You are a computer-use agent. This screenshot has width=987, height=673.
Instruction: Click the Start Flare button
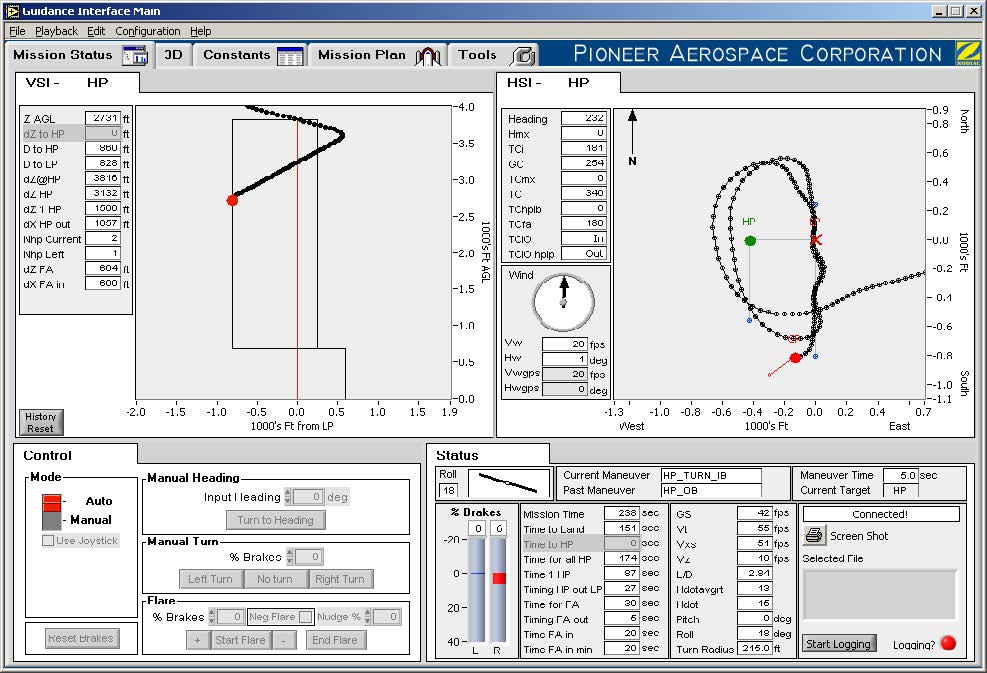240,640
